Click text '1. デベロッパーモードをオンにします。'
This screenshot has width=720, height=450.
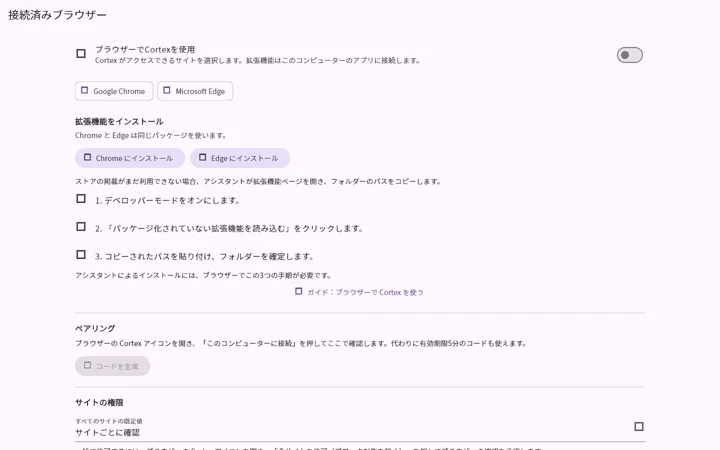click(168, 201)
